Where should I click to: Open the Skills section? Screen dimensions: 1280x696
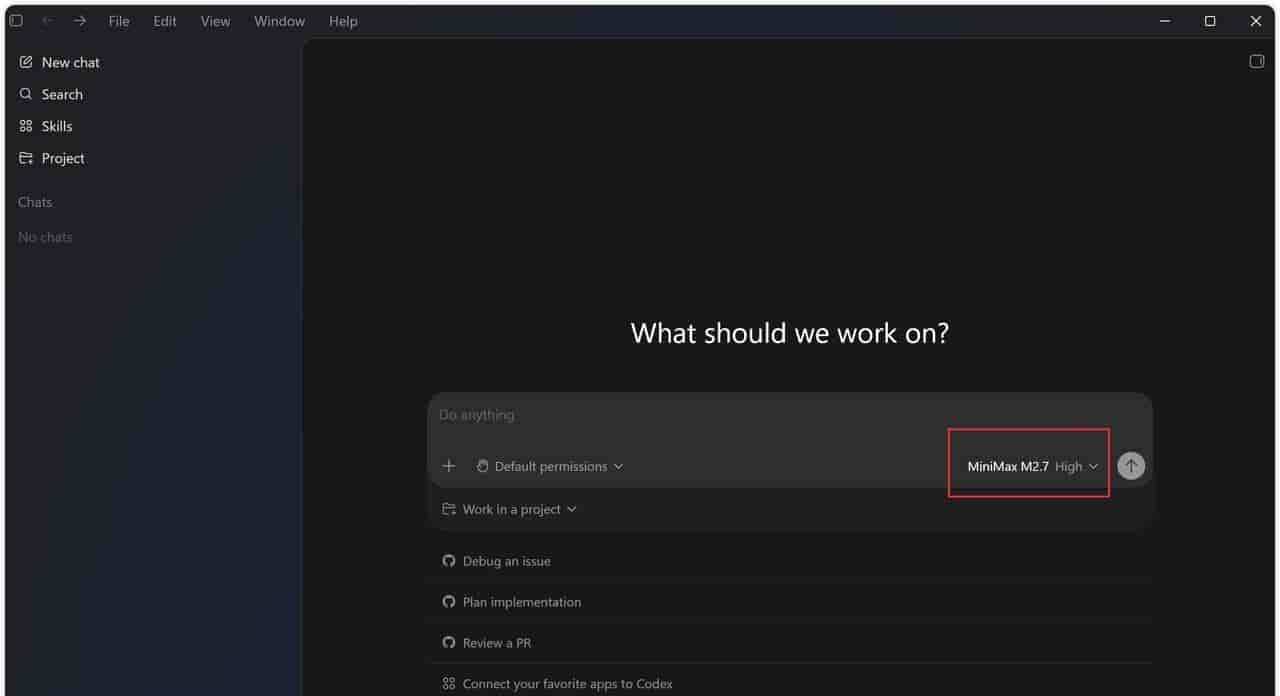pyautogui.click(x=47, y=126)
